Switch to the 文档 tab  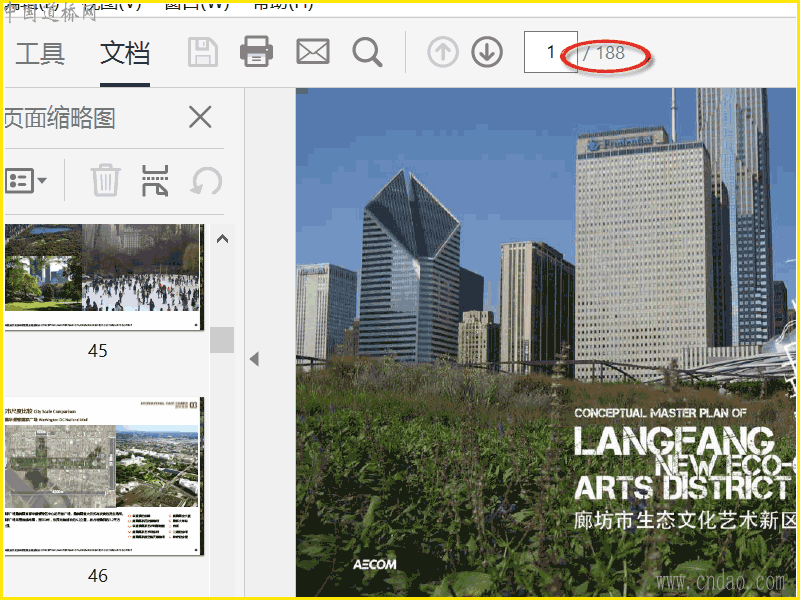[125, 54]
